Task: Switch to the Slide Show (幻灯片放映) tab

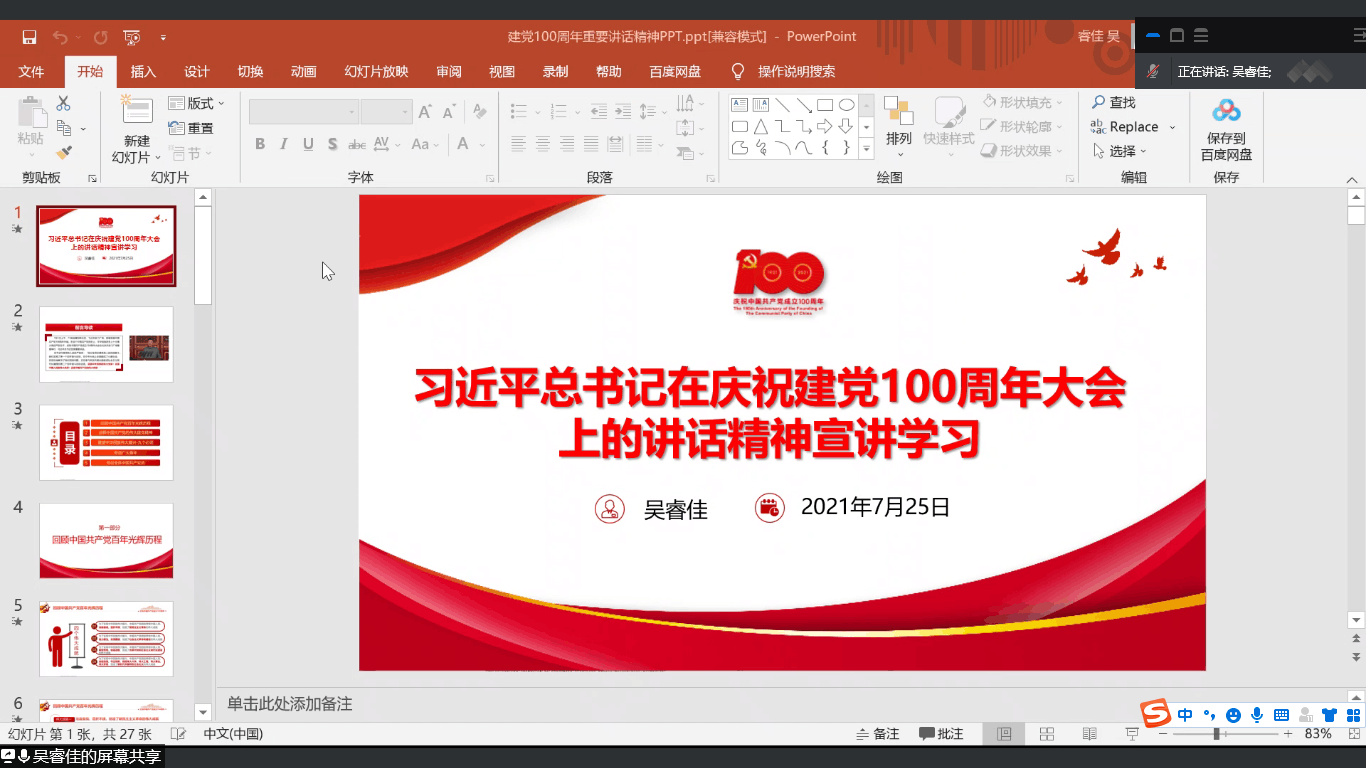Action: pos(376,71)
